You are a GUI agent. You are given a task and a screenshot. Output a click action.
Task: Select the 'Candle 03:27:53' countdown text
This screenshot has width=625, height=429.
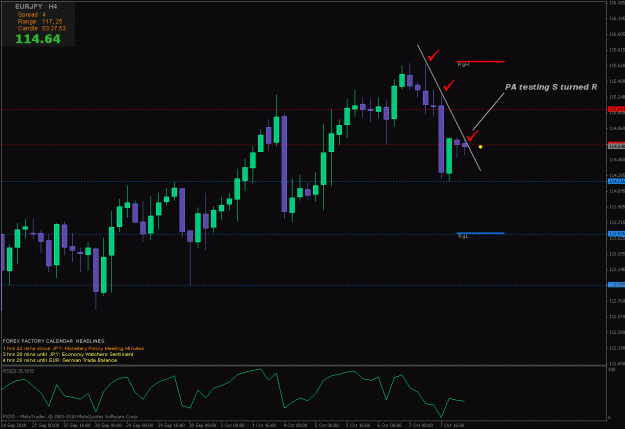click(x=41, y=29)
